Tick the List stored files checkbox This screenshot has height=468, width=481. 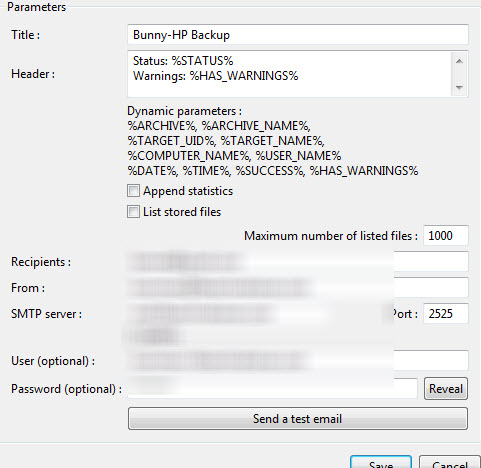(133, 212)
